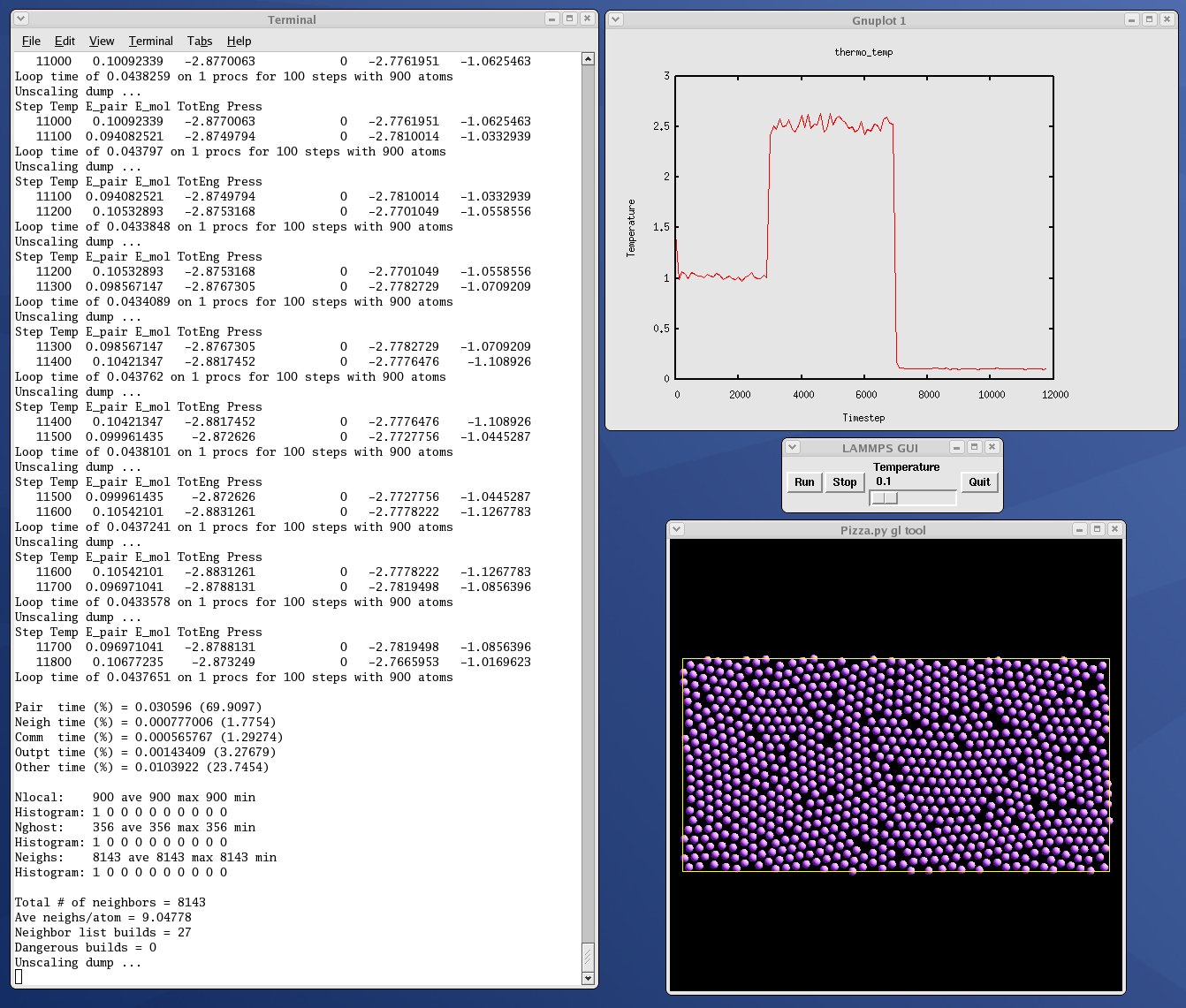Close the Gnuplot 1 window
1186x1008 pixels.
pyautogui.click(x=1167, y=19)
